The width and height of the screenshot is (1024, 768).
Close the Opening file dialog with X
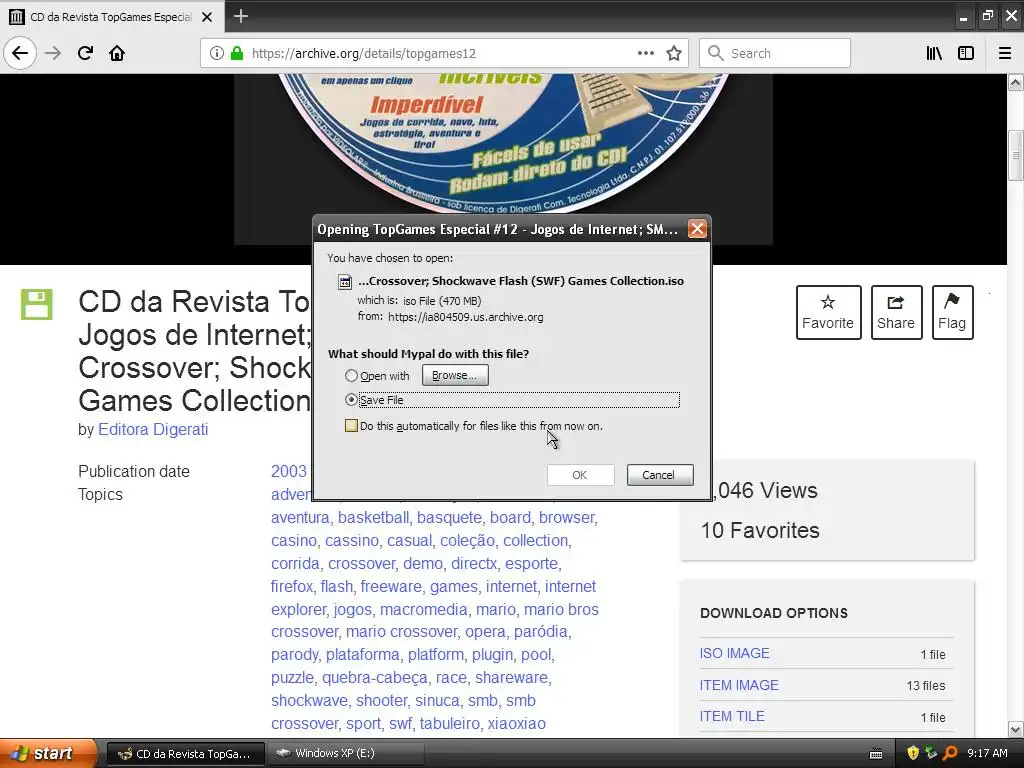(x=697, y=229)
